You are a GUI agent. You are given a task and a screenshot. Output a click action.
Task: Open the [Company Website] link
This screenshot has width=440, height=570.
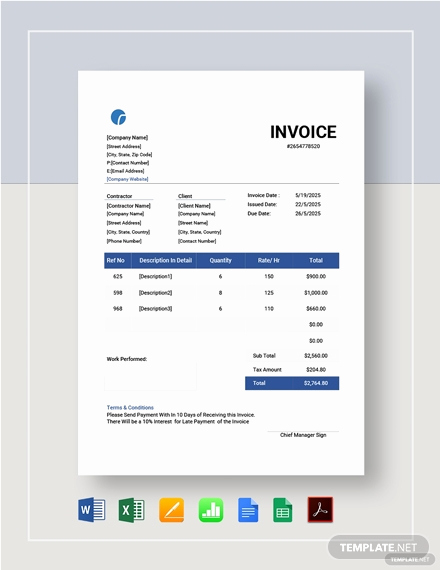click(127, 179)
